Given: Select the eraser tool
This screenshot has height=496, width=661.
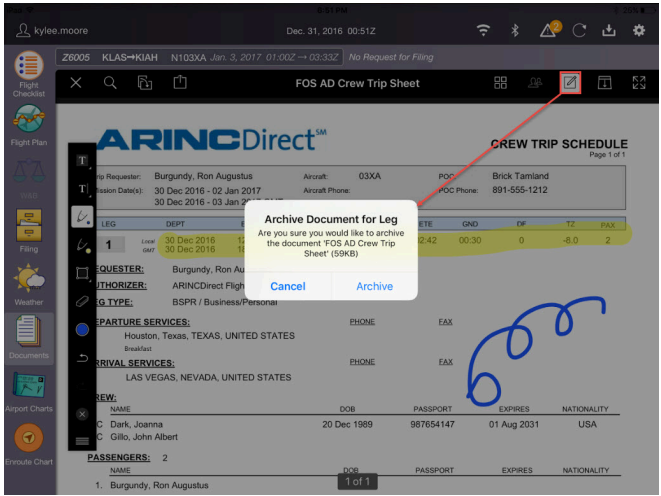Looking at the screenshot, I should 82,301.
